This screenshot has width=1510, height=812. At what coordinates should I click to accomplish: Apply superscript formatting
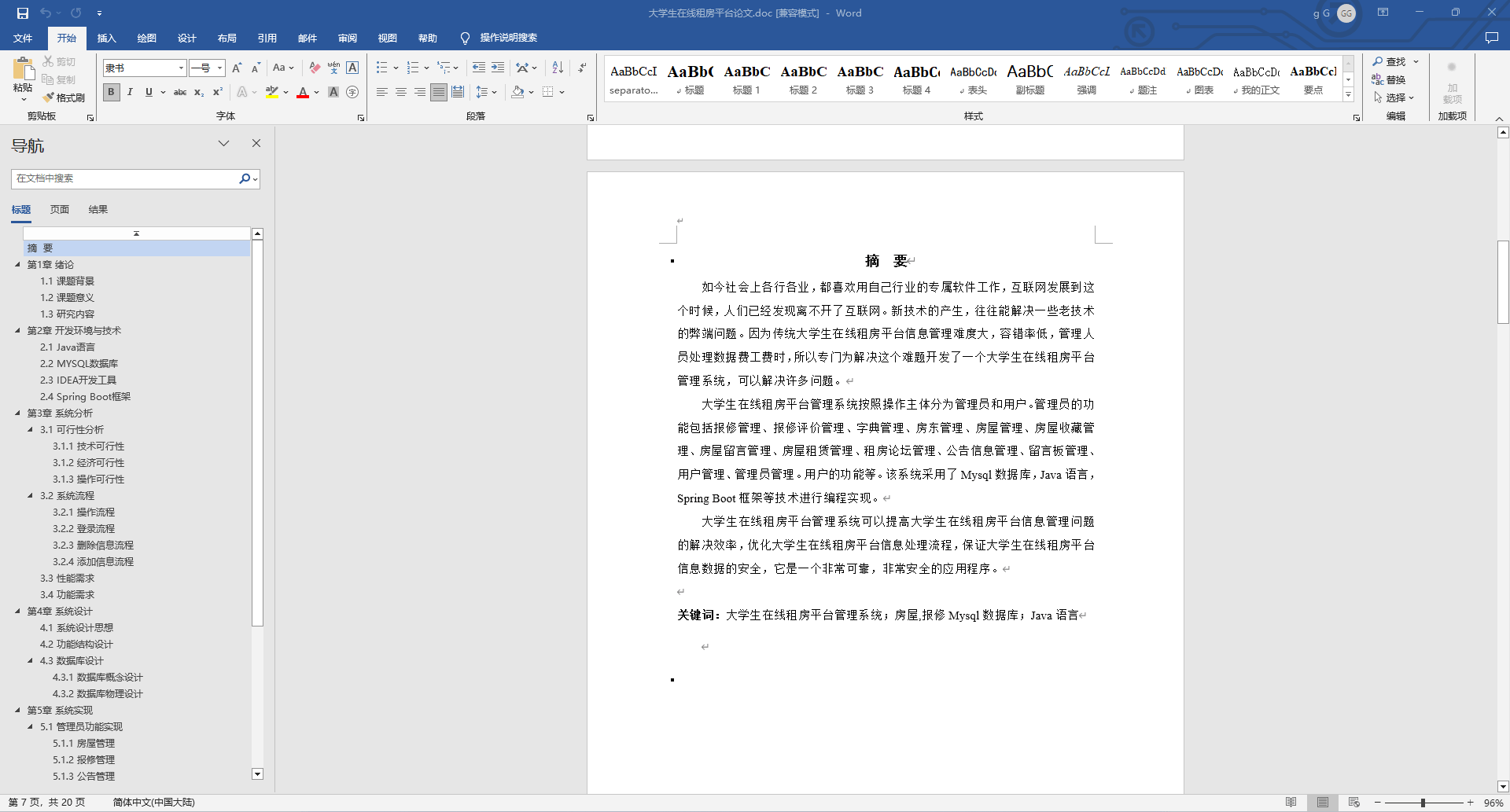coord(218,92)
